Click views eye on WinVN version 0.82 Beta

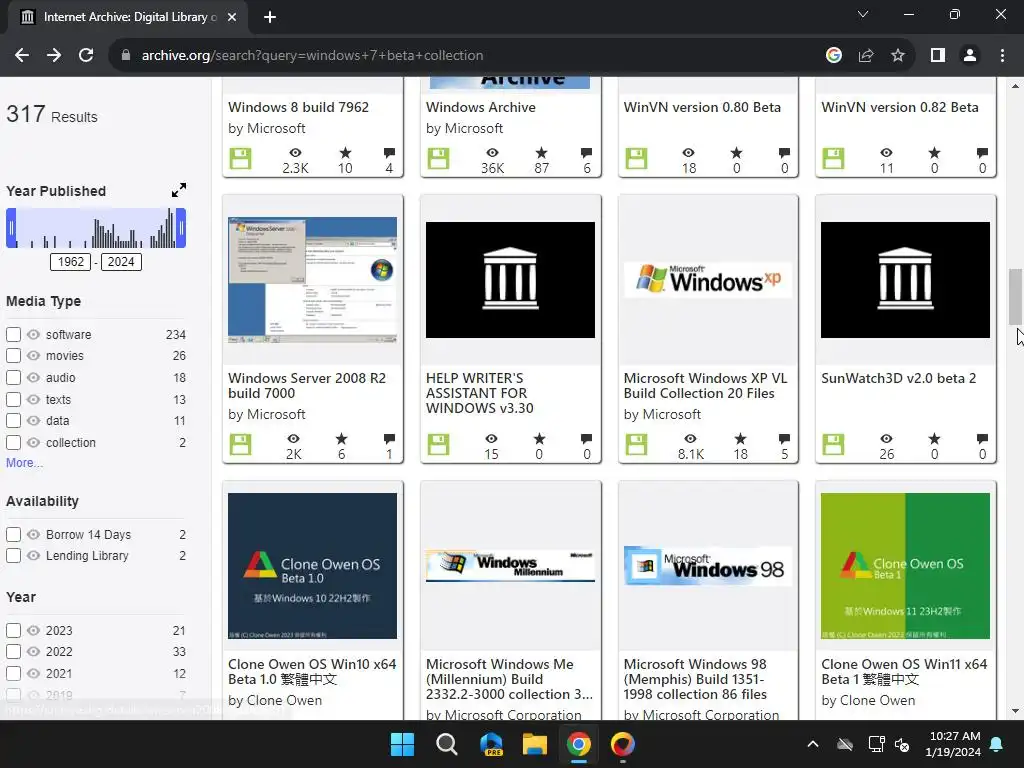(x=886, y=153)
